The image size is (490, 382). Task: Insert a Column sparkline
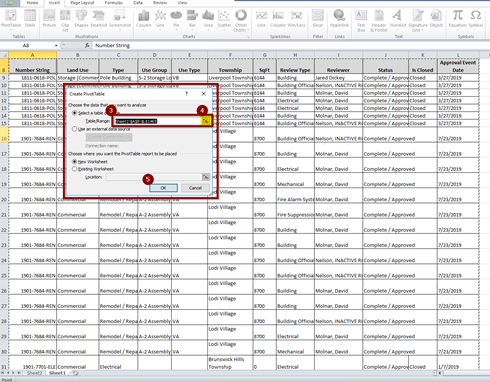pos(278,19)
